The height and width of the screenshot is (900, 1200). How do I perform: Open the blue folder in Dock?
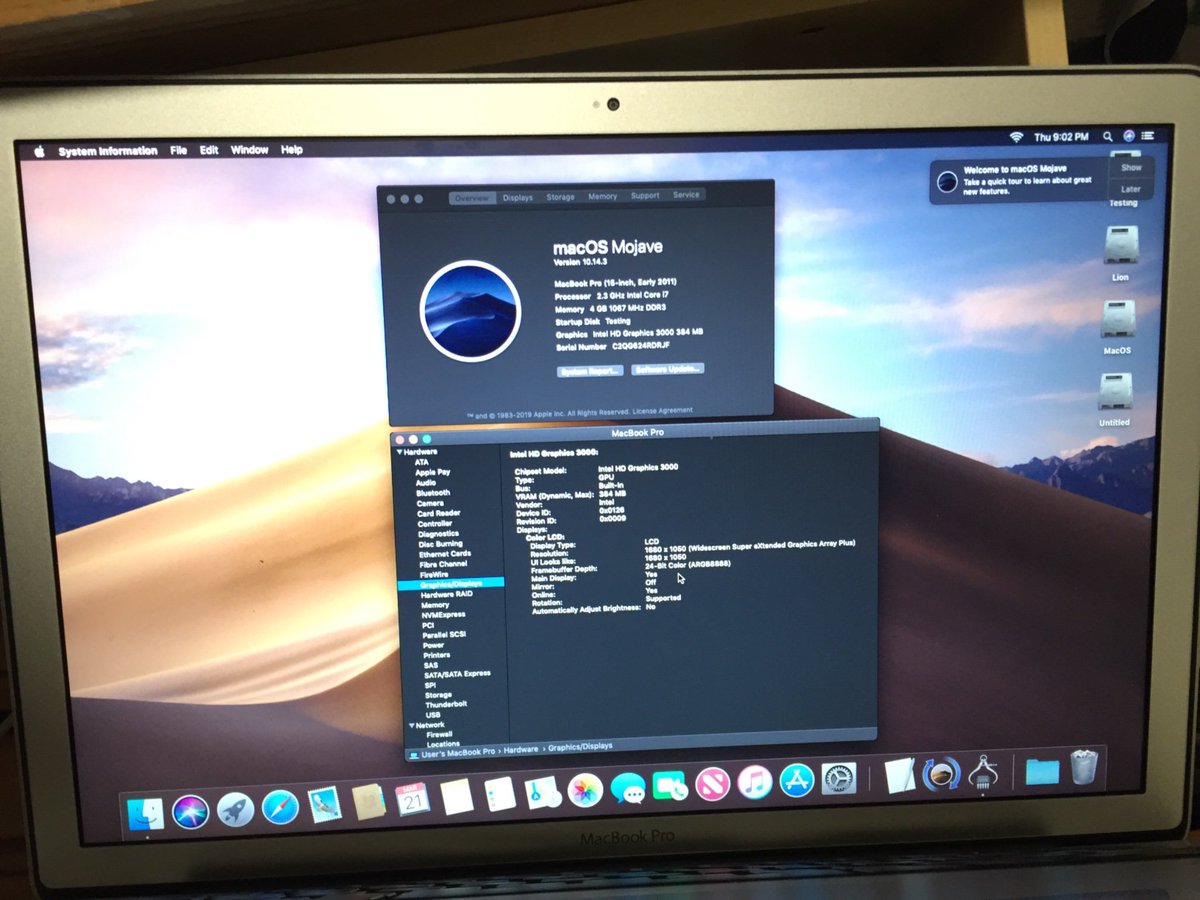[1042, 771]
